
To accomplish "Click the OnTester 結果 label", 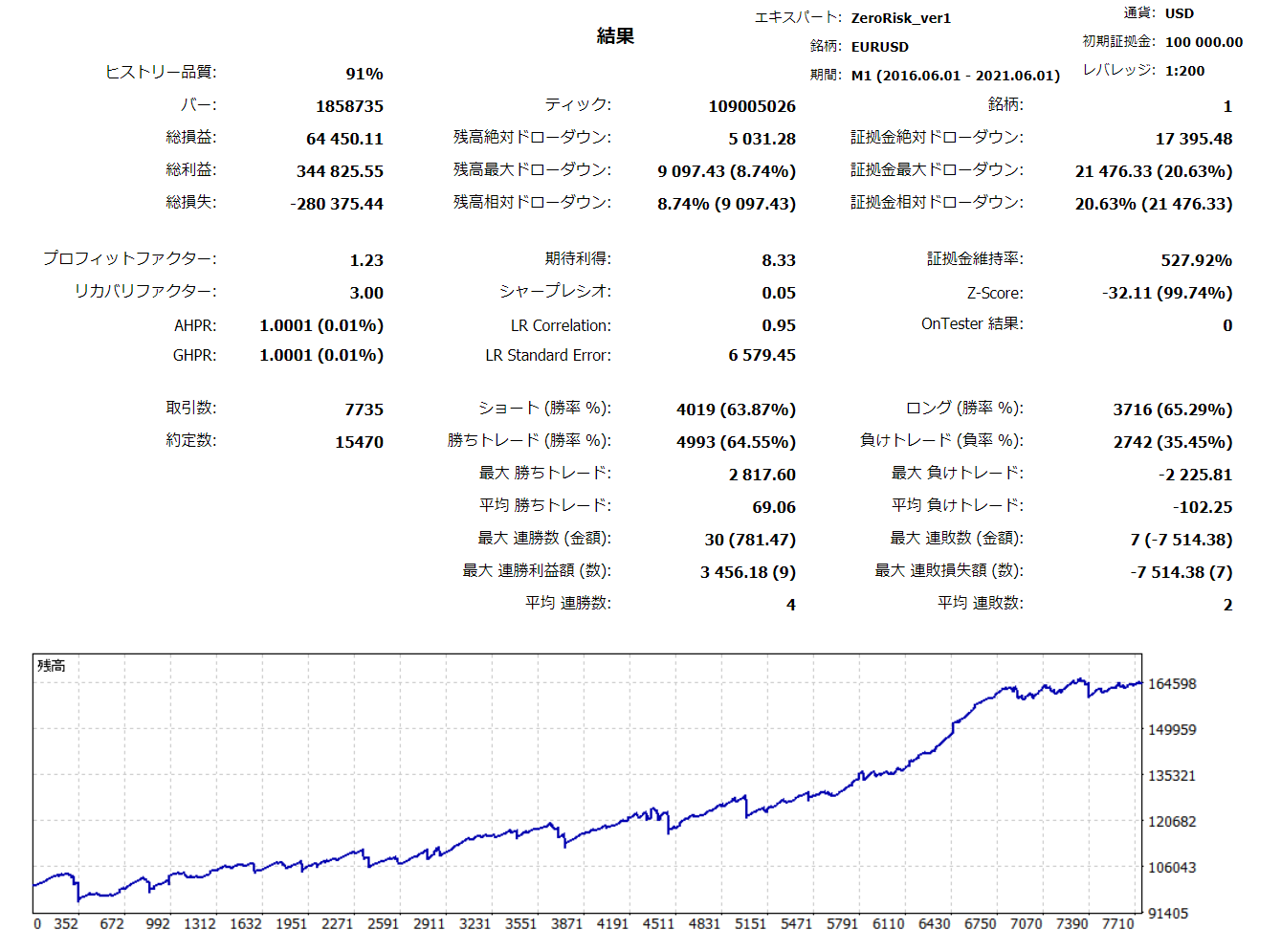I will 972,324.
